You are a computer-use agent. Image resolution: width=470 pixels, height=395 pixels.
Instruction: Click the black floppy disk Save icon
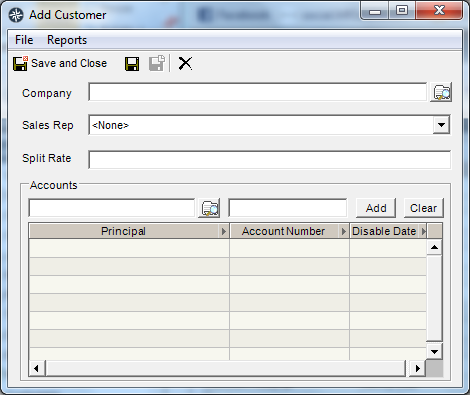tap(132, 63)
